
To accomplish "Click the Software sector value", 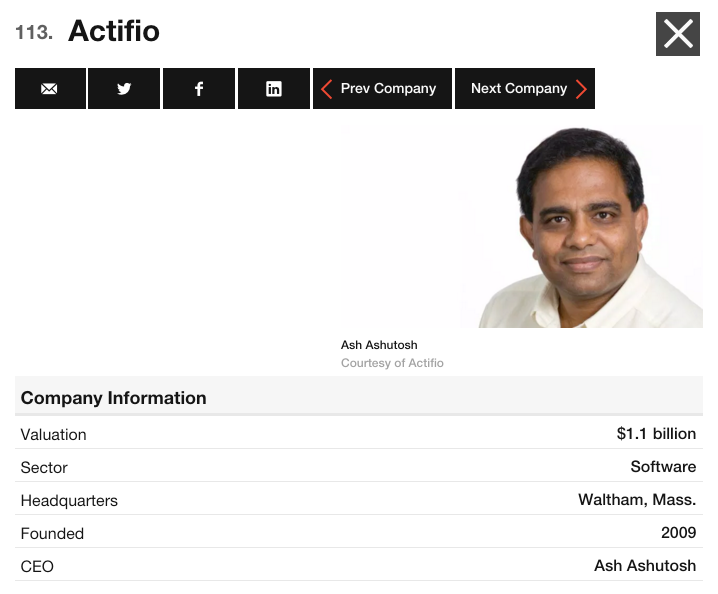I will [663, 467].
